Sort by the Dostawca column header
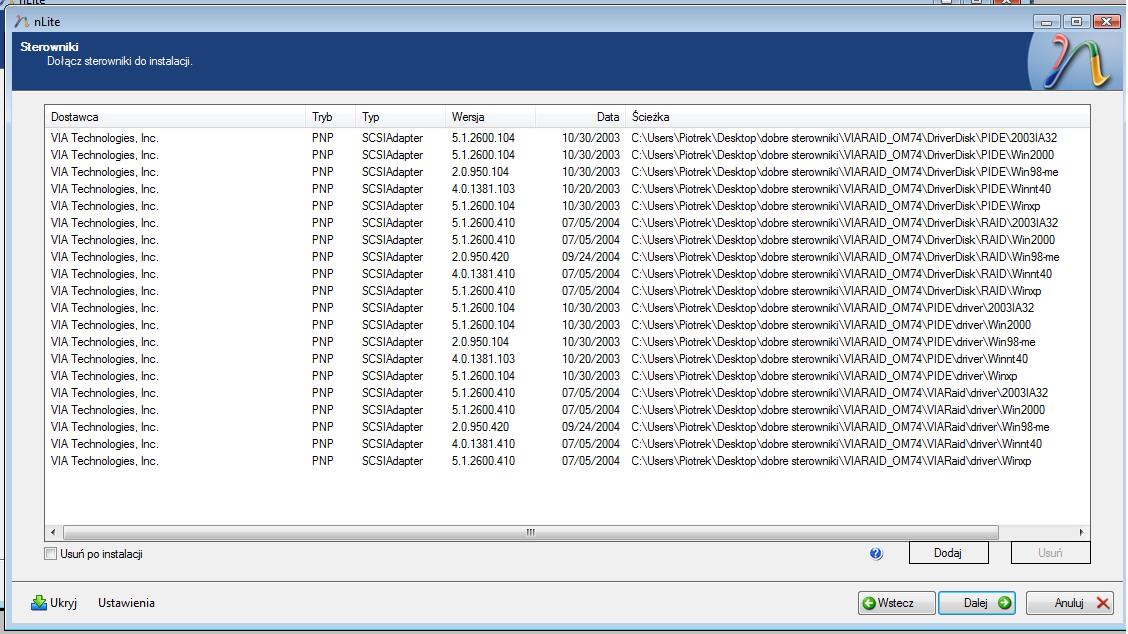This screenshot has width=1128, height=634. (x=175, y=117)
